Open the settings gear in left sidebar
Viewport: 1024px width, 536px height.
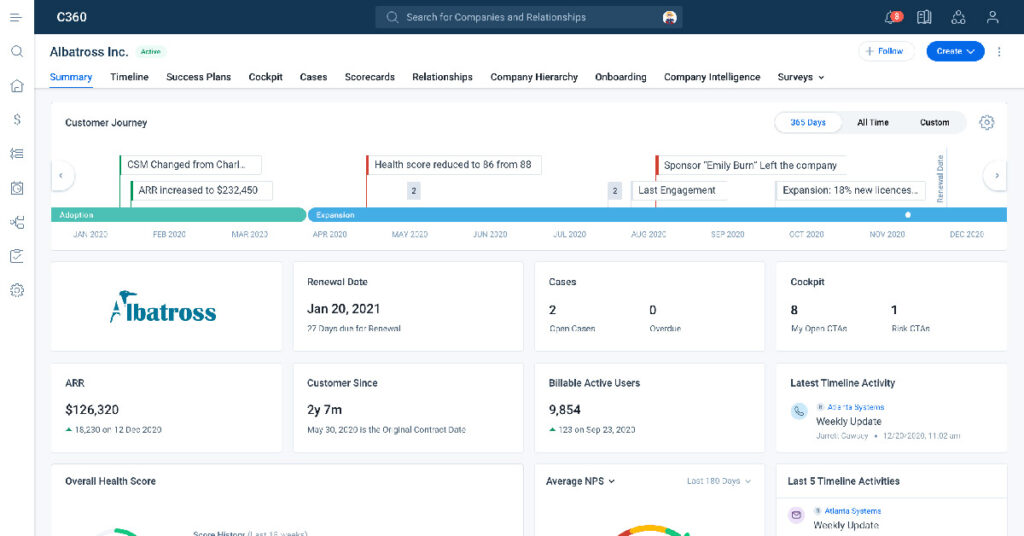click(16, 290)
